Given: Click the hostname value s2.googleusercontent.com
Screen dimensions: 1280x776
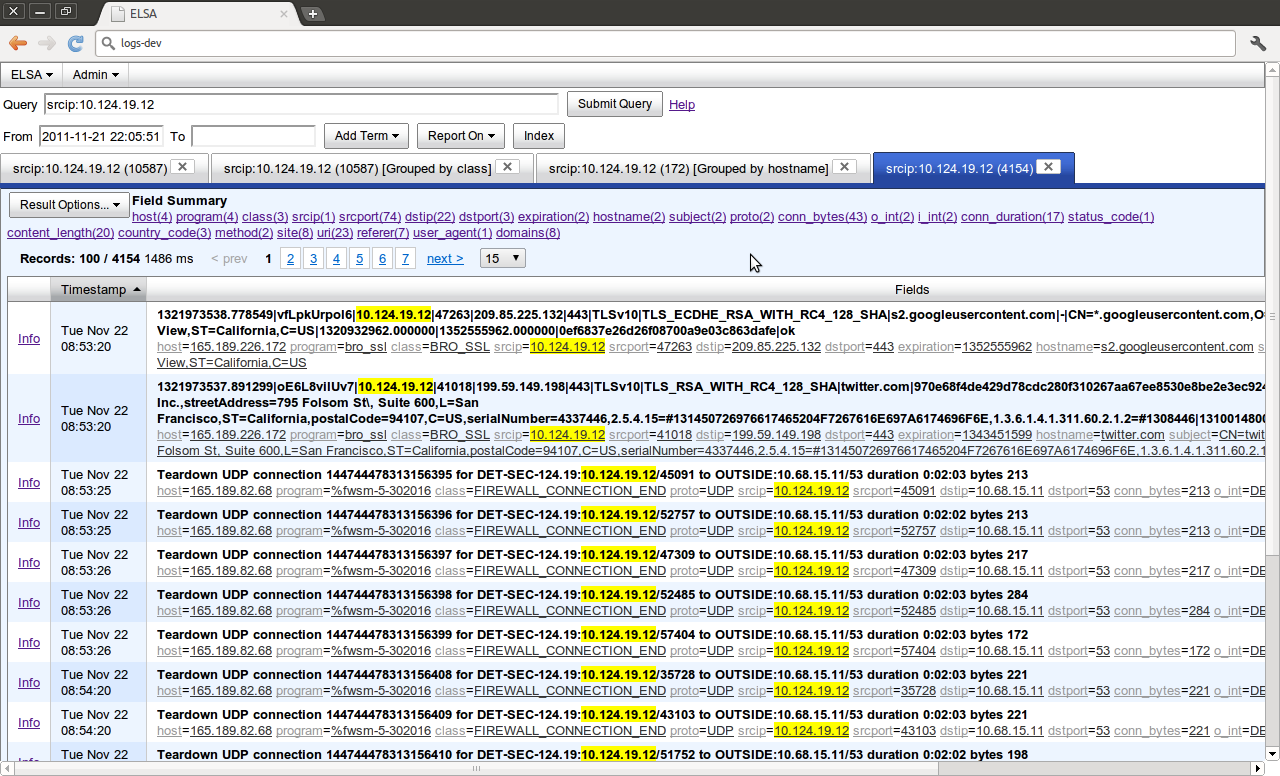Looking at the screenshot, I should click(x=1176, y=347).
